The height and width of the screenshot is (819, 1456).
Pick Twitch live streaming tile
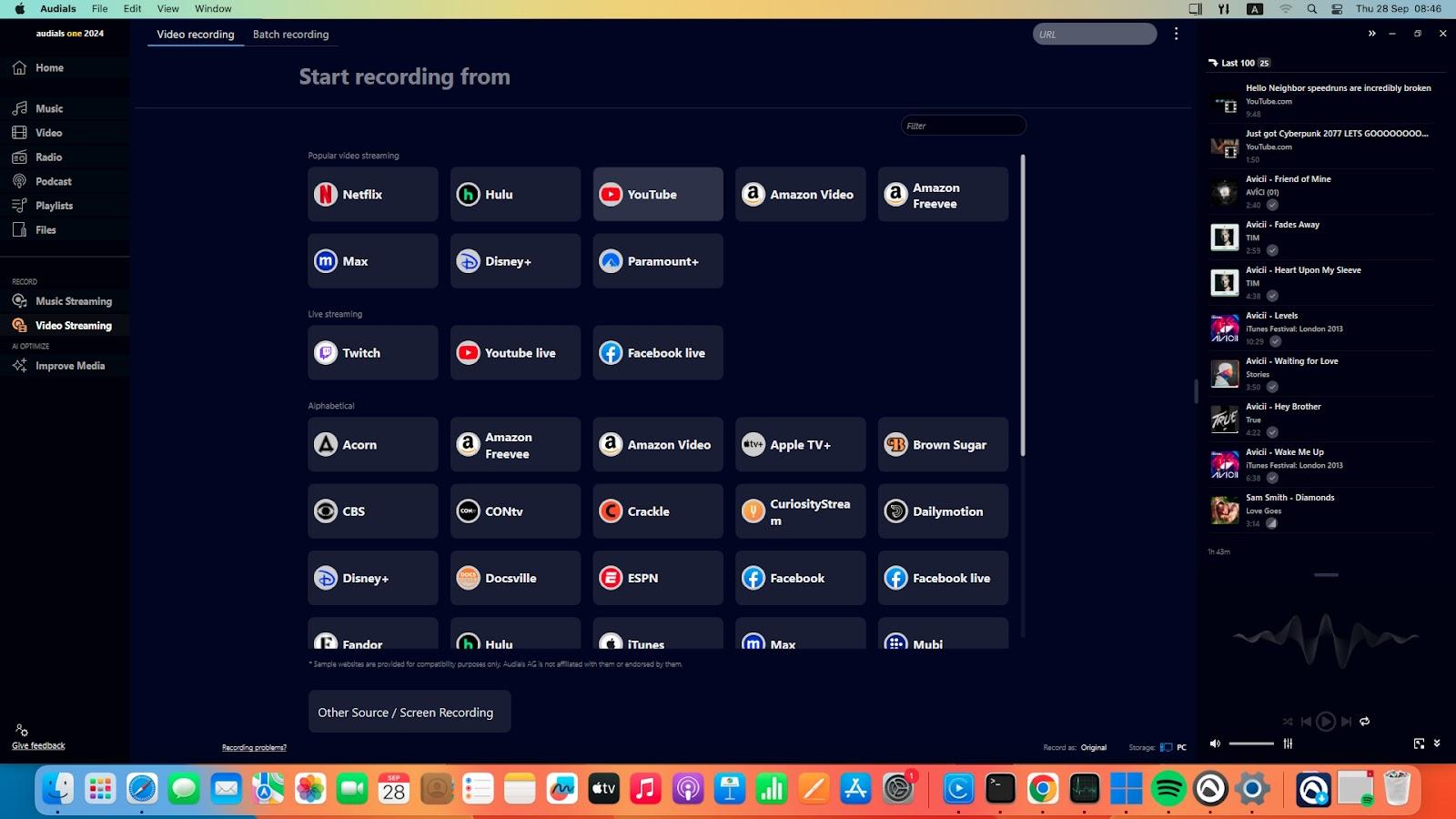(x=372, y=353)
